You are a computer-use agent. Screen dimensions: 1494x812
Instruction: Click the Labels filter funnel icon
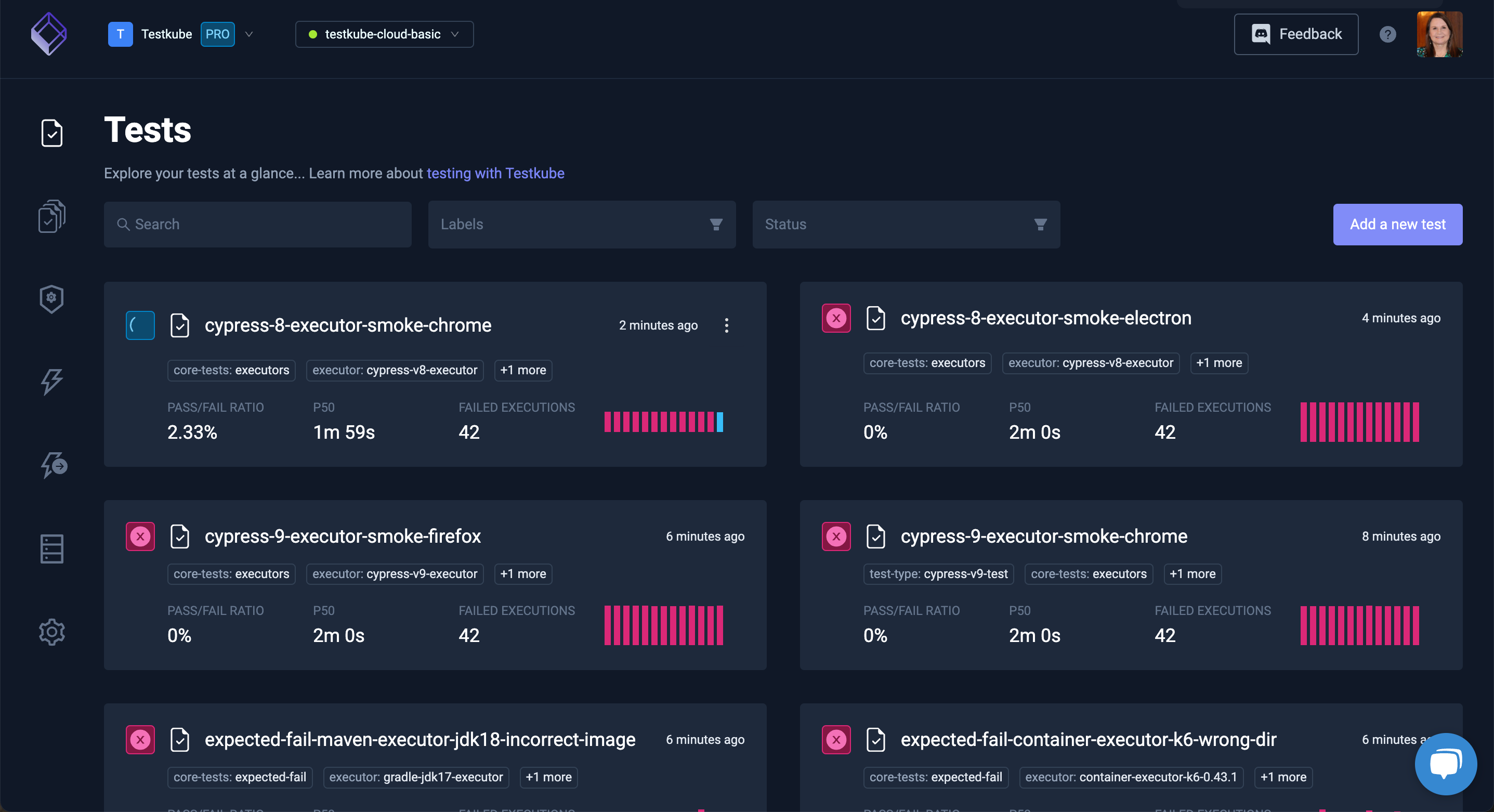click(x=716, y=225)
